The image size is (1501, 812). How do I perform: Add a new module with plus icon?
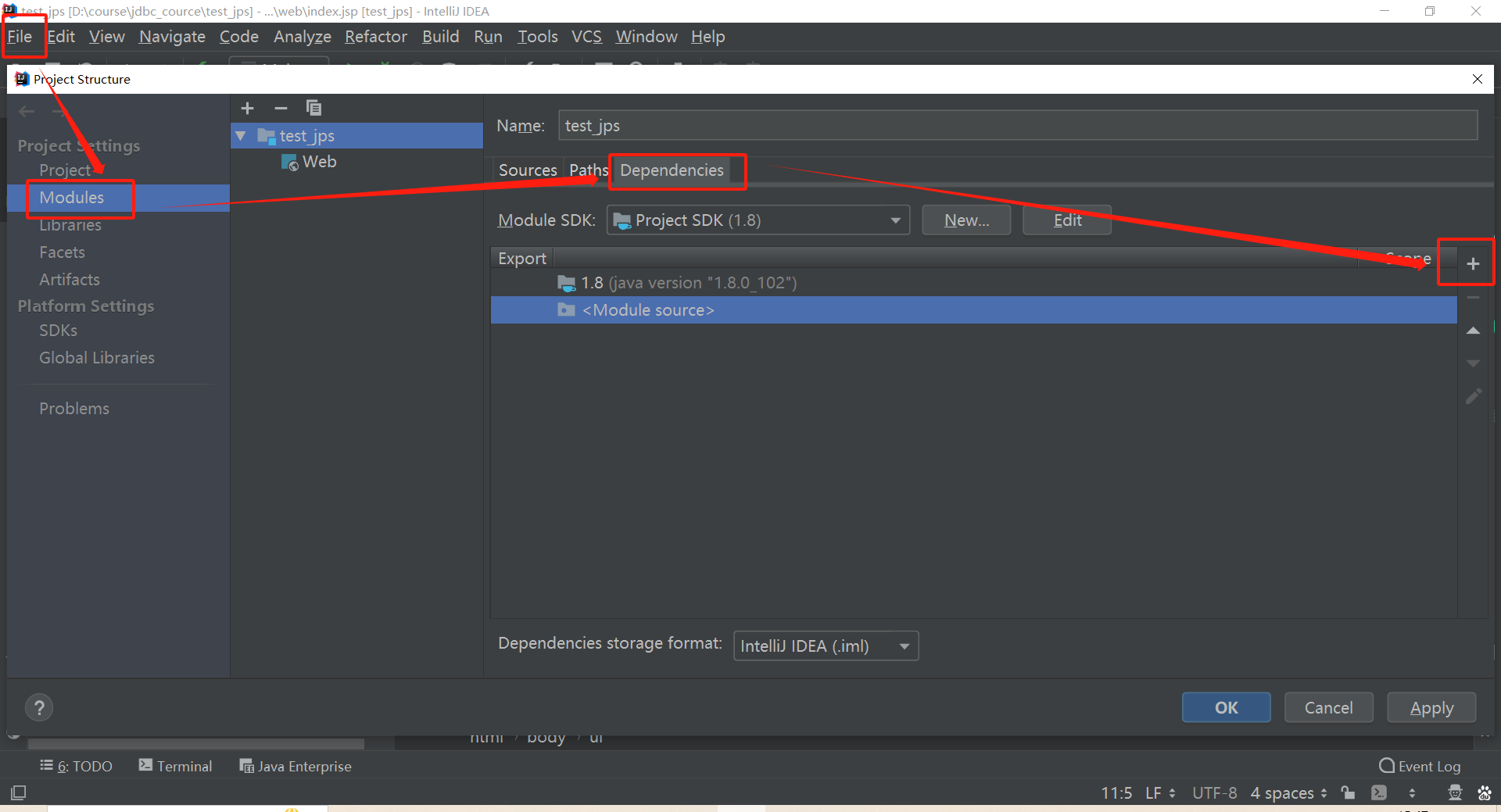[248, 108]
